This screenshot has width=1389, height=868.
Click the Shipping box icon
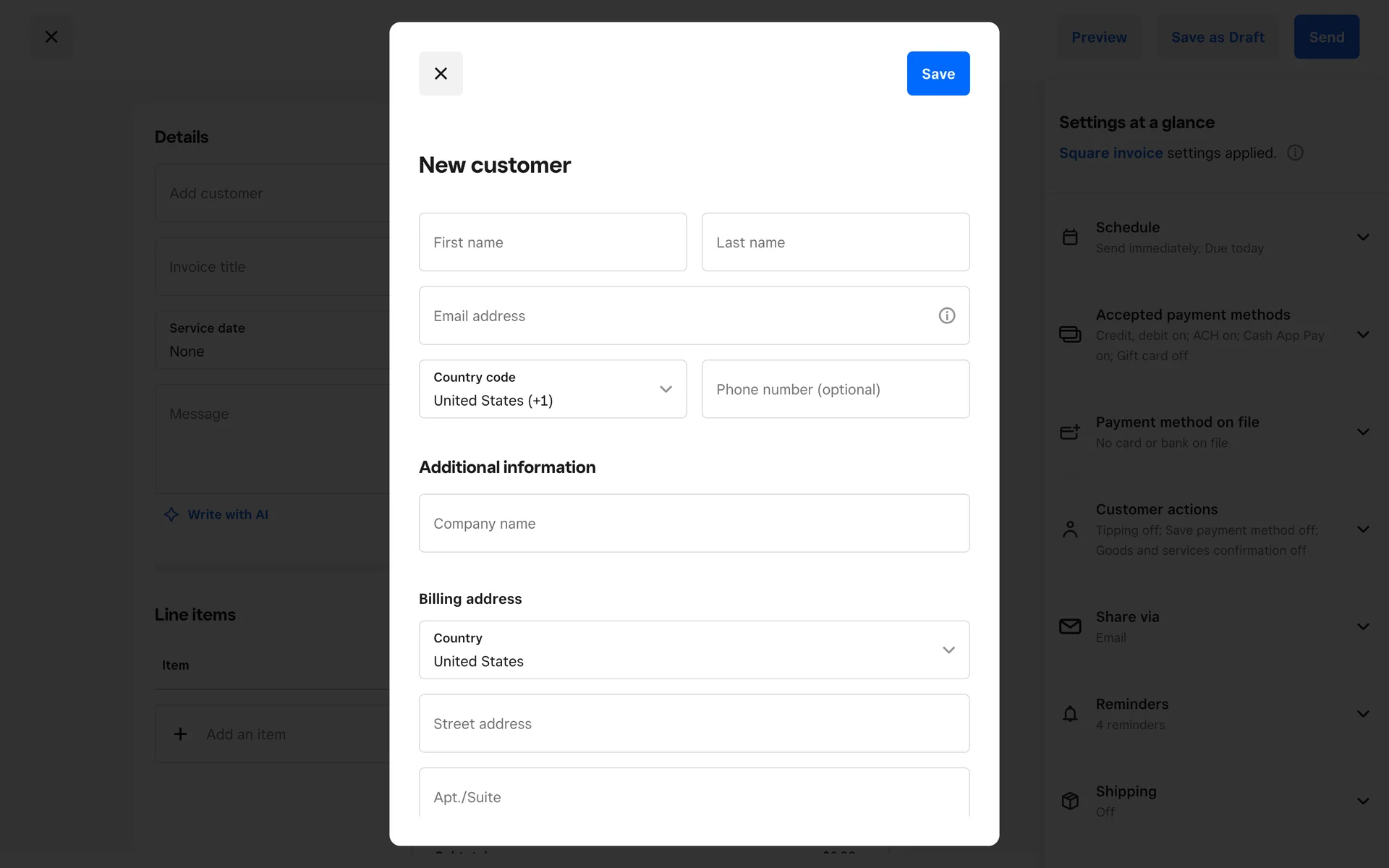(x=1070, y=801)
